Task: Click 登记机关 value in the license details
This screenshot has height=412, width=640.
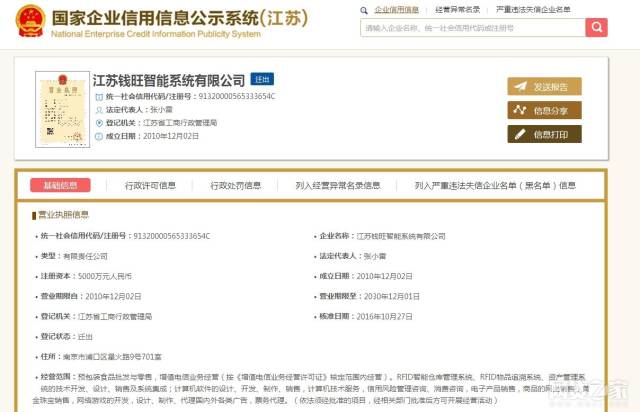Action: (115, 316)
